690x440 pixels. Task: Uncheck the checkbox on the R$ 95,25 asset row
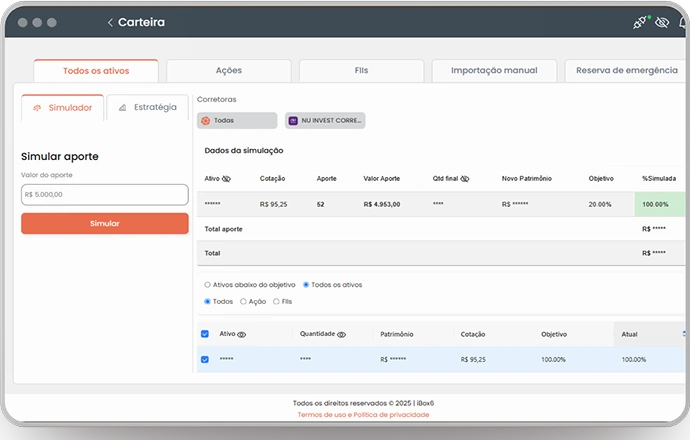point(205,359)
